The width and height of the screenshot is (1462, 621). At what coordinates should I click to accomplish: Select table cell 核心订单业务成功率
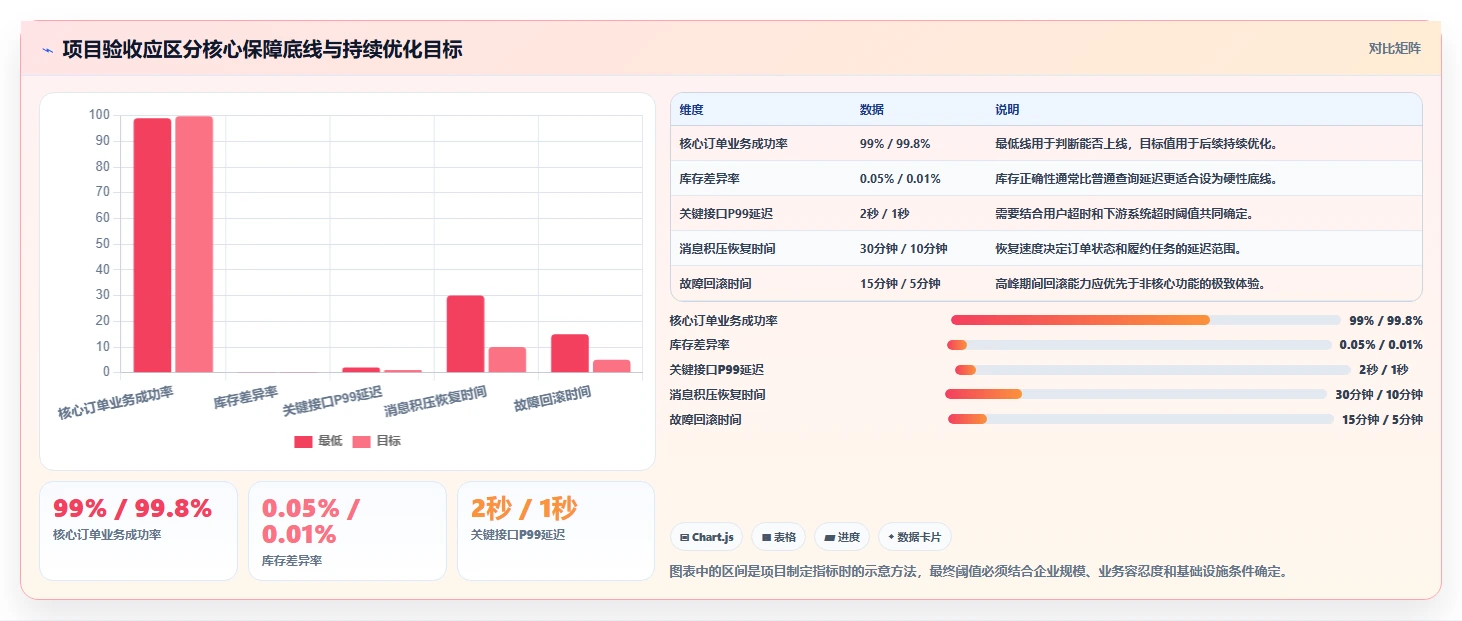tap(733, 144)
